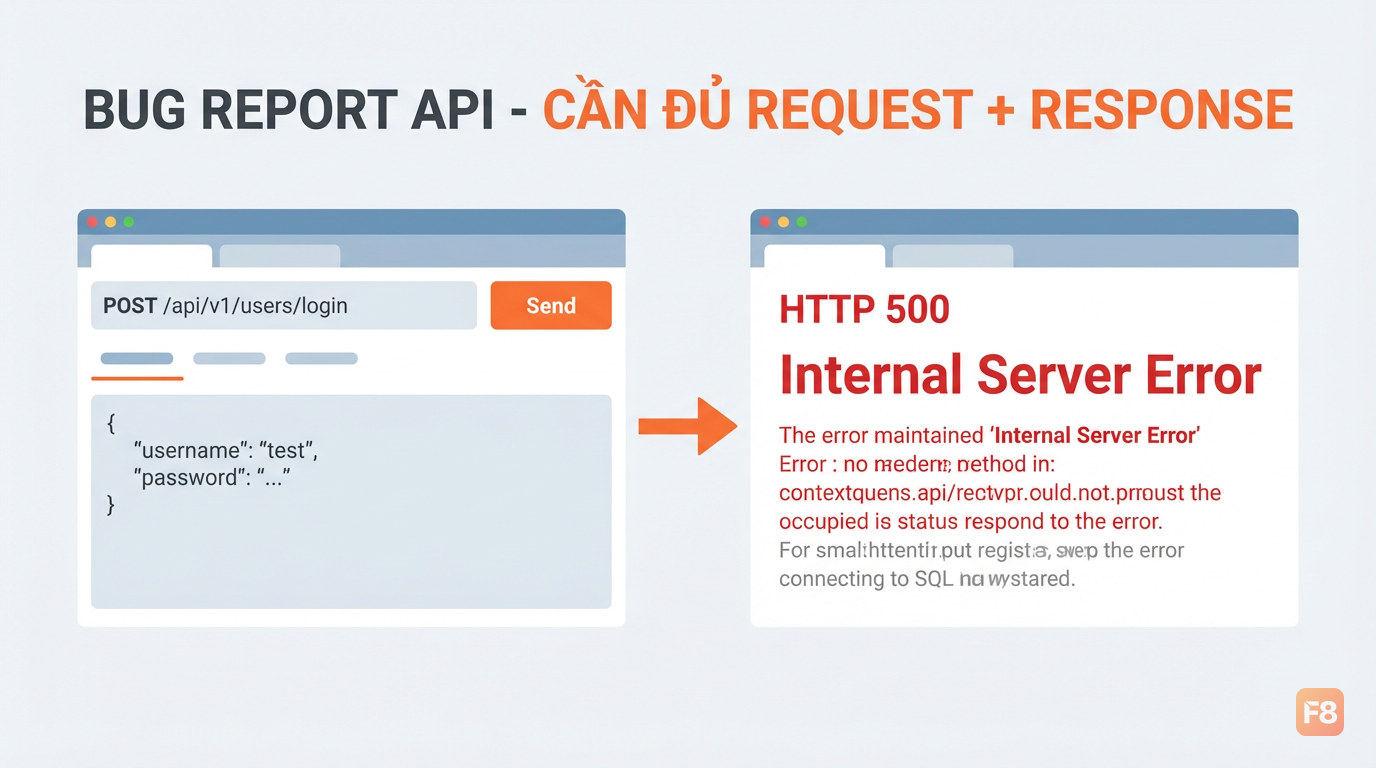Close the HTTP 500 window with its red dot

pos(766,222)
